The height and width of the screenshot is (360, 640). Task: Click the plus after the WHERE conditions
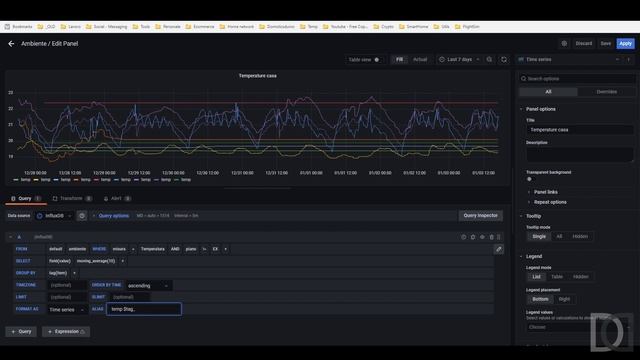225,249
